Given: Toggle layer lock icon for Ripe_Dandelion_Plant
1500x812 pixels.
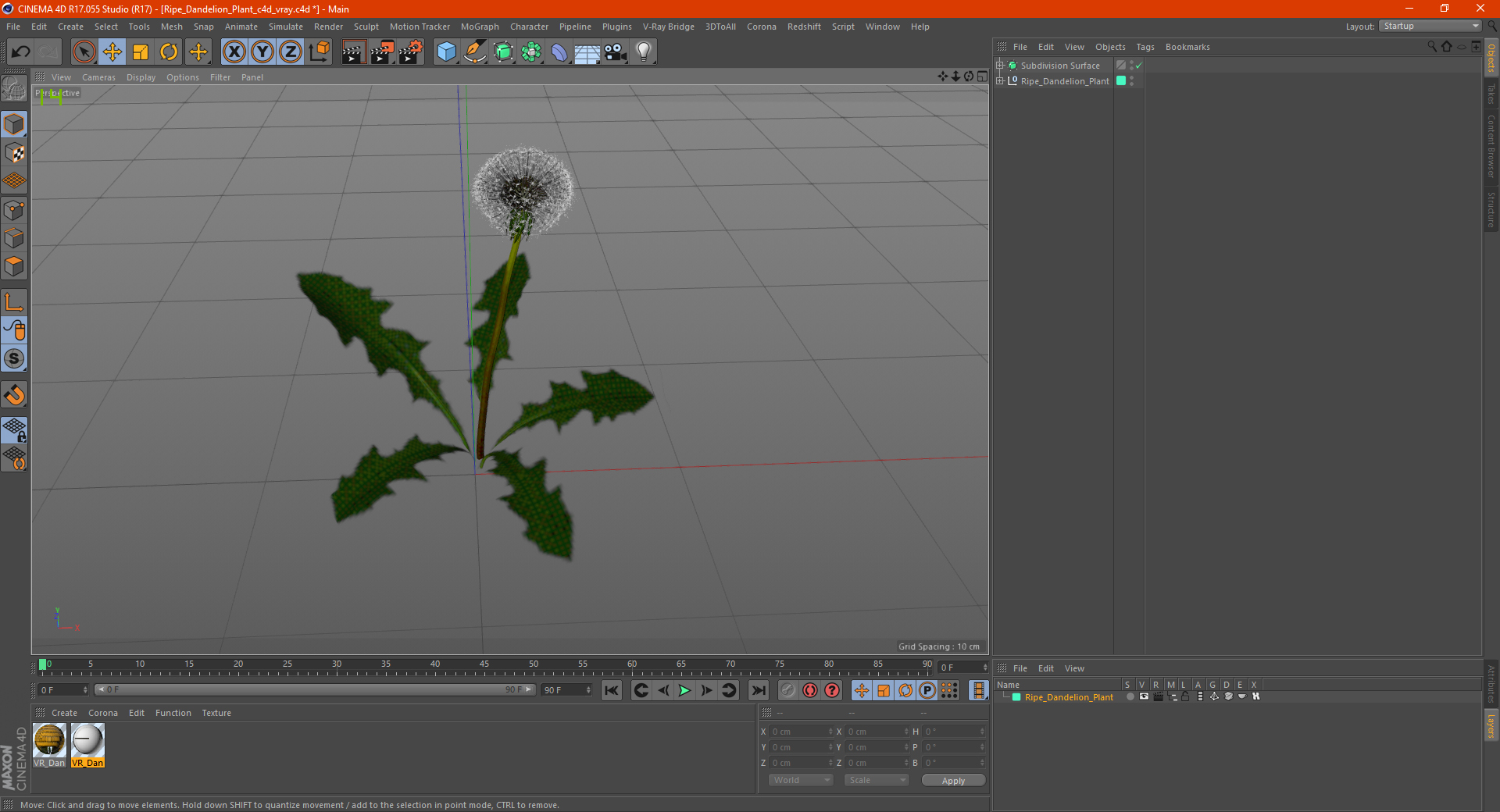Looking at the screenshot, I should (x=1185, y=696).
